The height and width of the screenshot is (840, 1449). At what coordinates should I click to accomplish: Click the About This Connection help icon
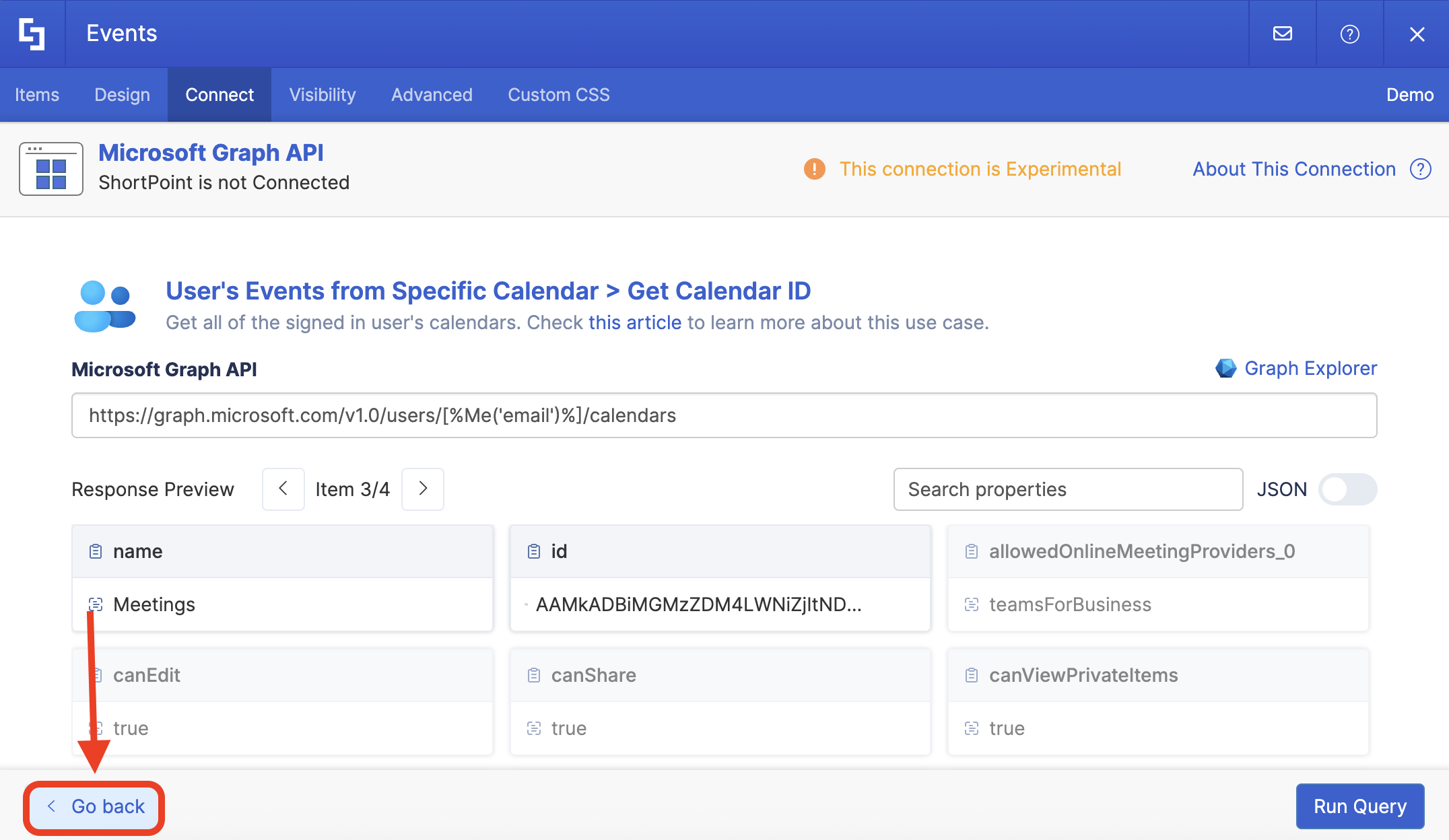tap(1421, 169)
